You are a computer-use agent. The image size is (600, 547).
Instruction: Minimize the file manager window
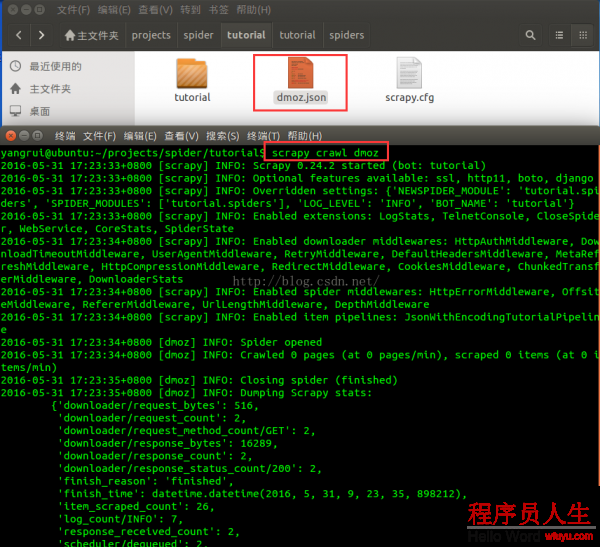click(26, 10)
